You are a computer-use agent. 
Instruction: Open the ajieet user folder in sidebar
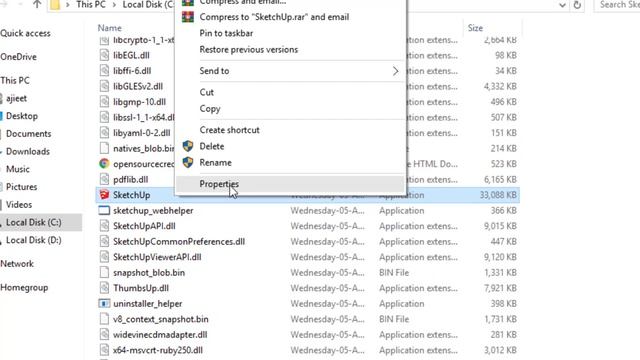point(16,98)
